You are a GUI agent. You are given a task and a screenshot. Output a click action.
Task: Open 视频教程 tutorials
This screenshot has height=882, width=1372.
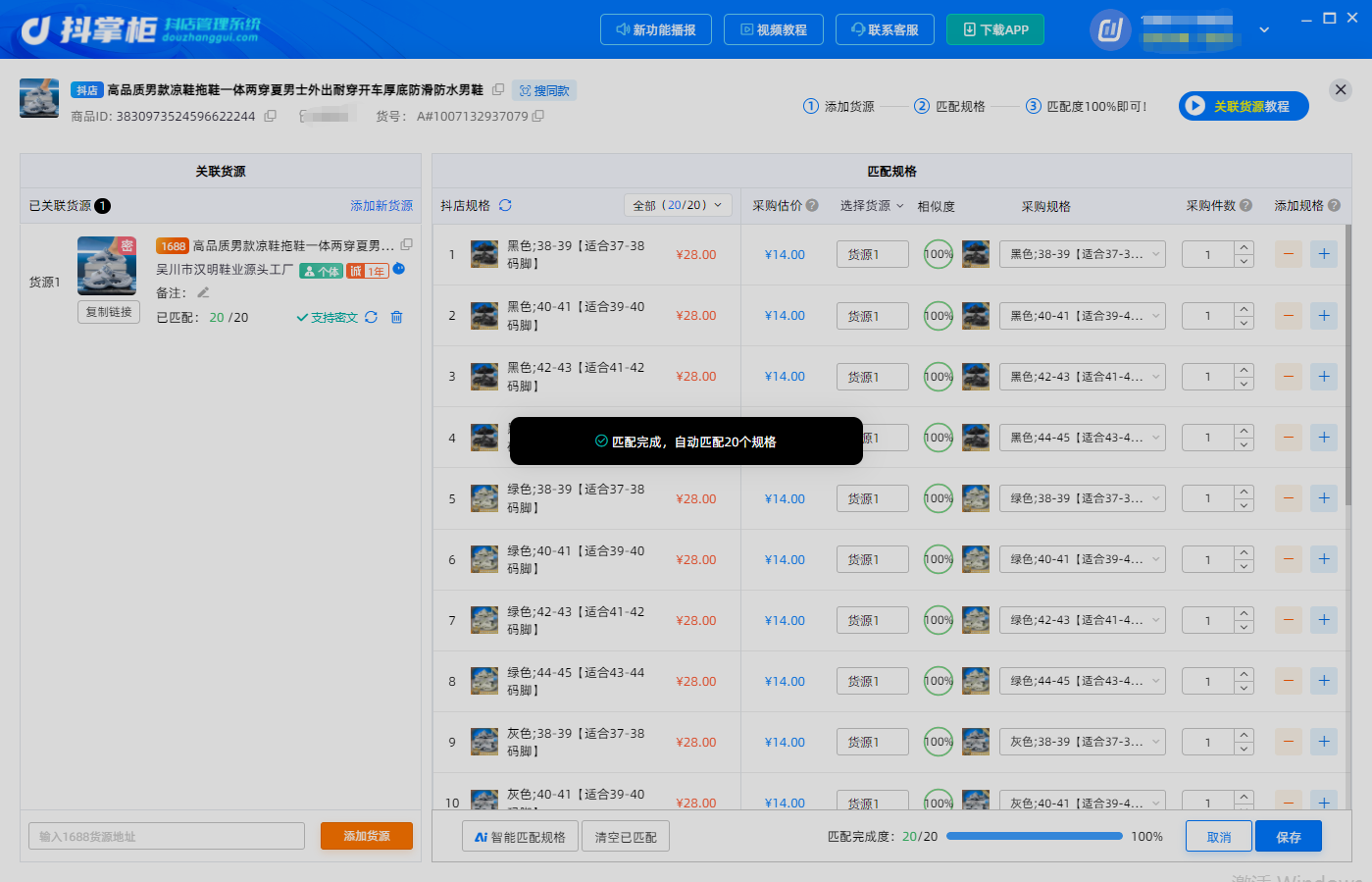(x=774, y=29)
